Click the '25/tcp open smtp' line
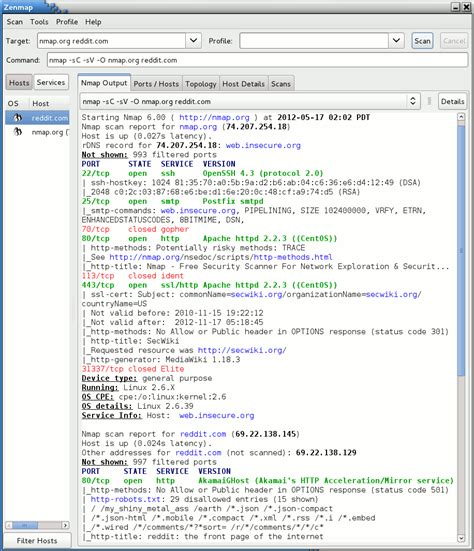This screenshot has height=551, width=474. (172, 201)
